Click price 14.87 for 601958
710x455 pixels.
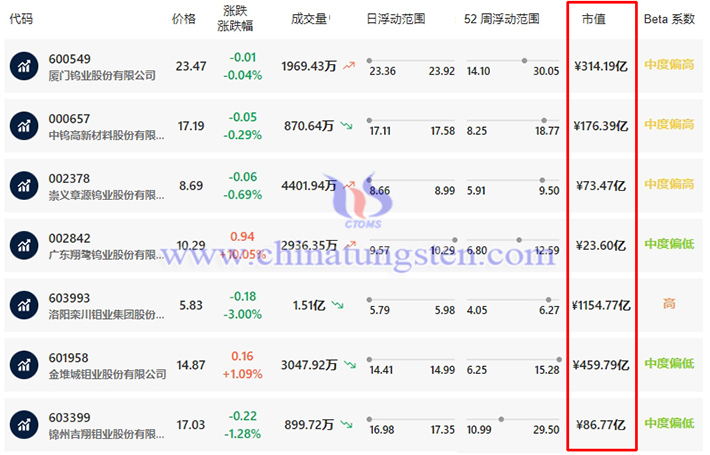tap(191, 365)
